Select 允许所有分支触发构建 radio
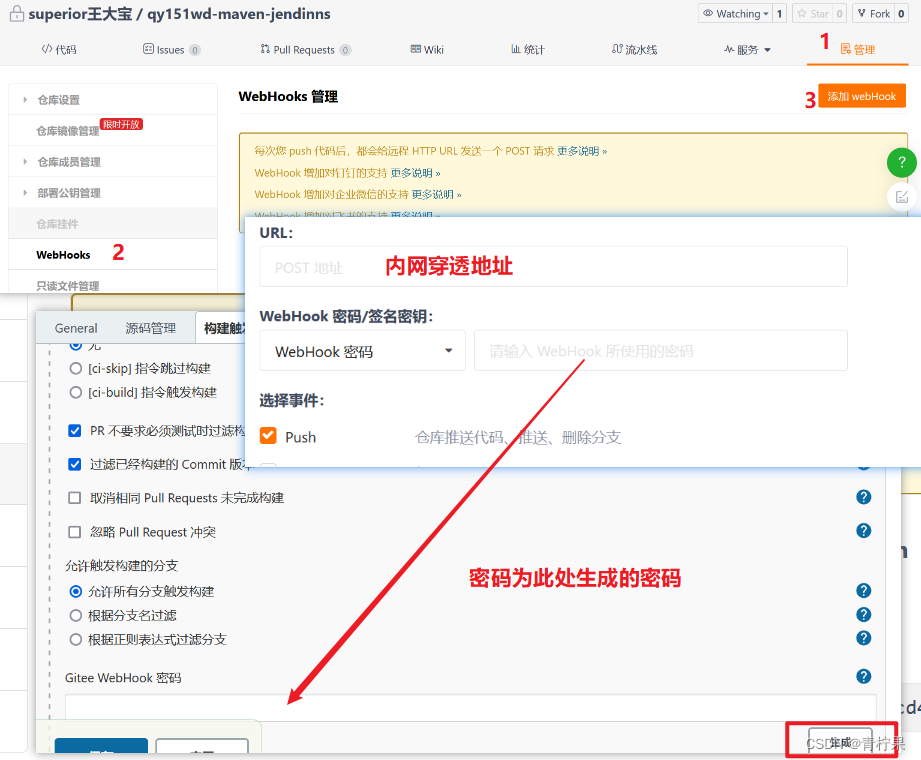The image size is (921, 760). 76,591
